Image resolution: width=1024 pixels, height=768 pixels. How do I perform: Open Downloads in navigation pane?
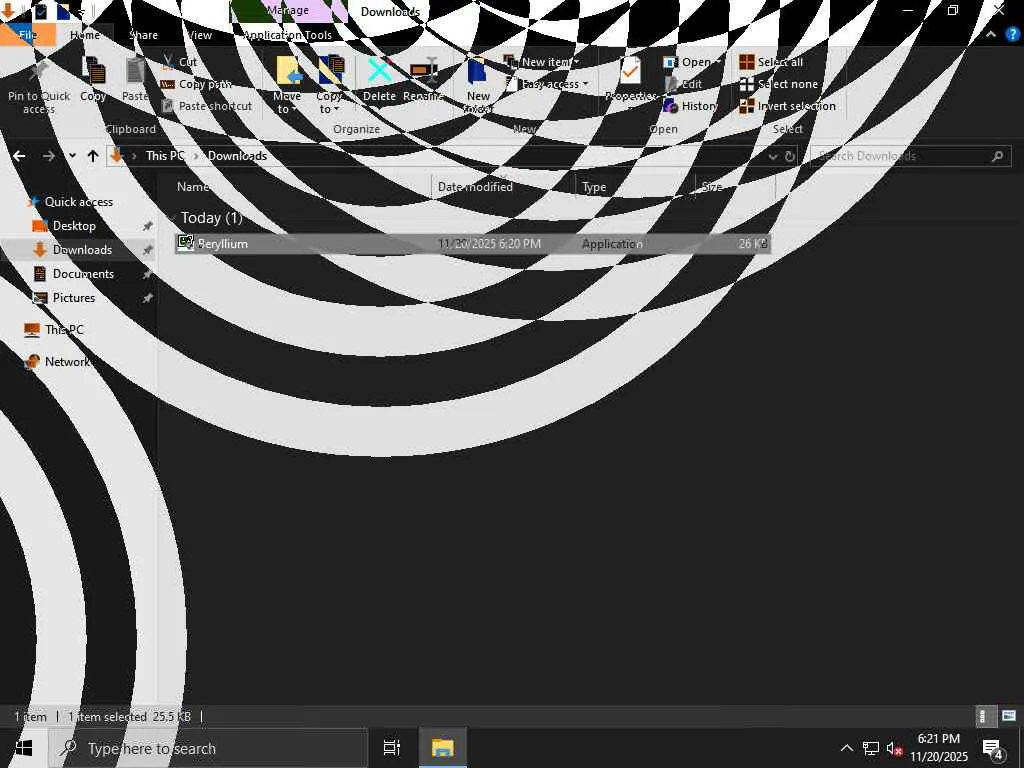[x=82, y=249]
